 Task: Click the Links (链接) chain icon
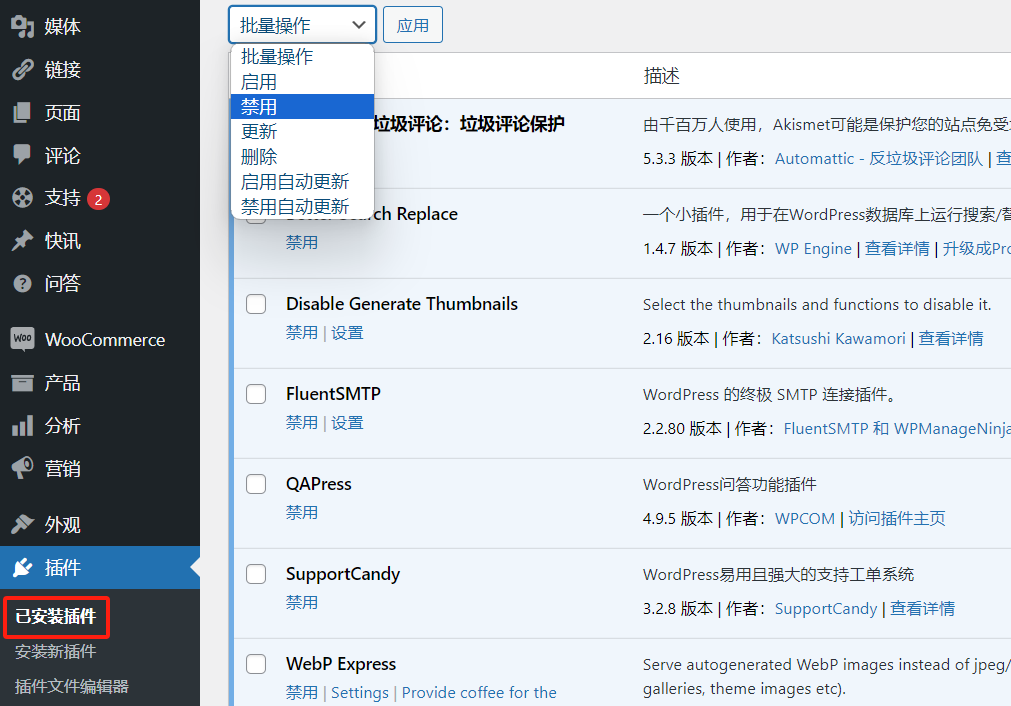click(22, 70)
